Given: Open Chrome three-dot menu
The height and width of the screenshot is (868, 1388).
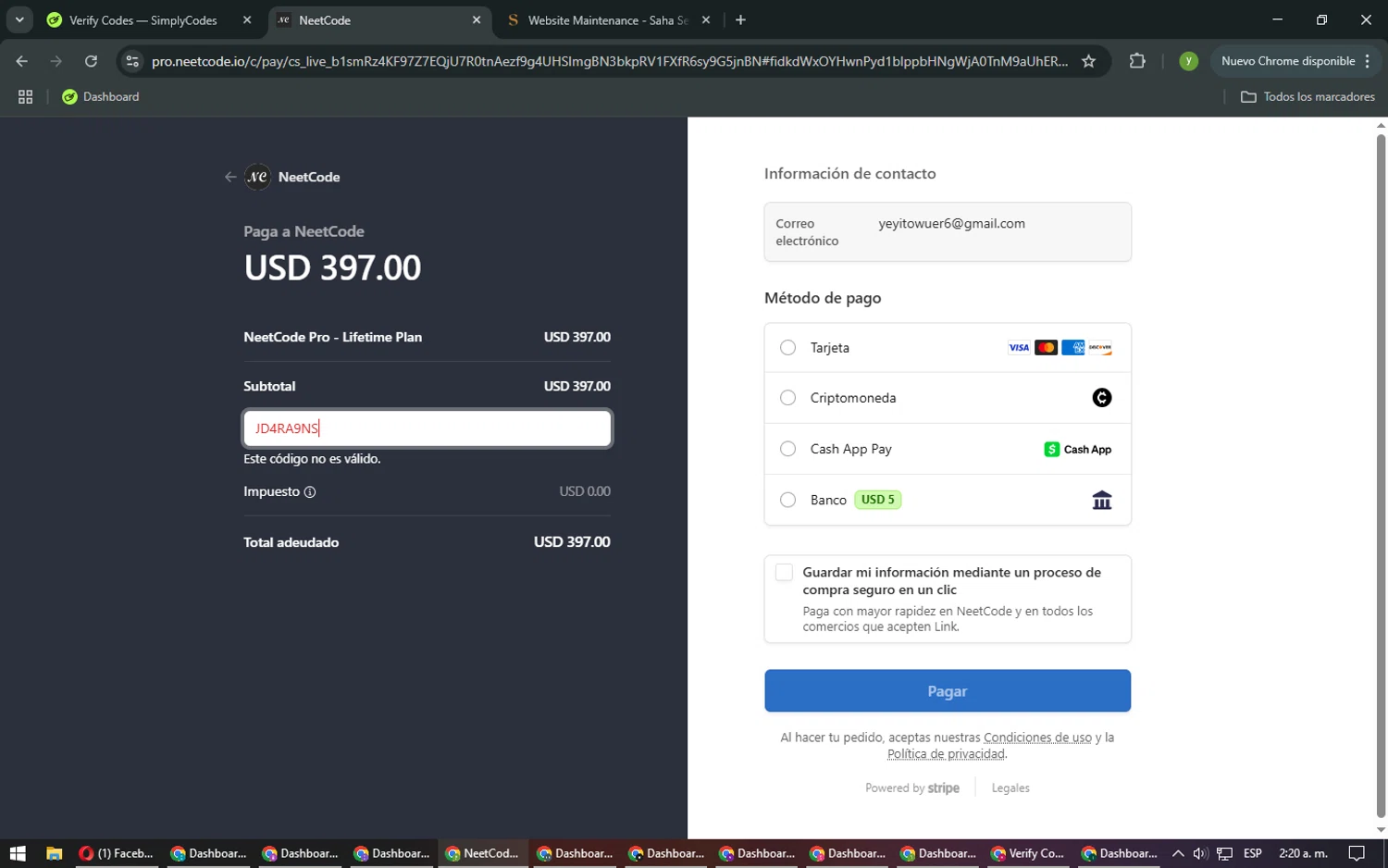Looking at the screenshot, I should (x=1368, y=61).
